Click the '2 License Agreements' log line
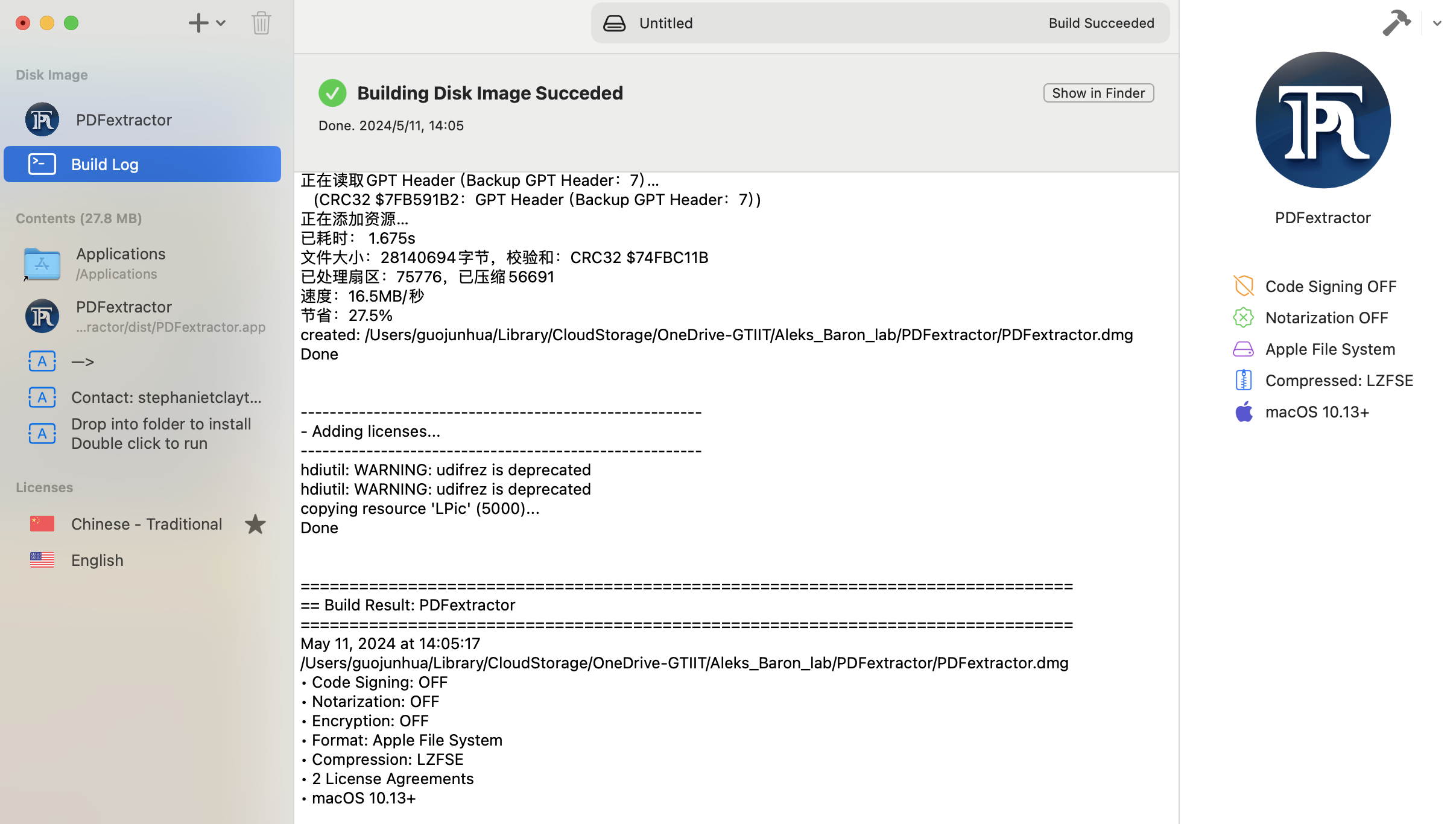 387,779
